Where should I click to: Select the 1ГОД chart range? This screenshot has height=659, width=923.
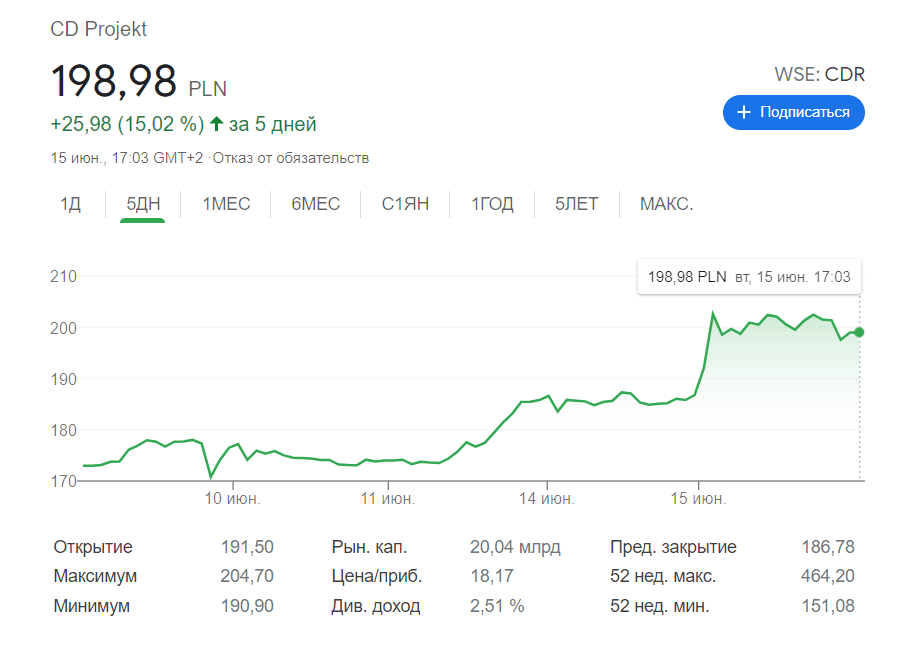[493, 205]
